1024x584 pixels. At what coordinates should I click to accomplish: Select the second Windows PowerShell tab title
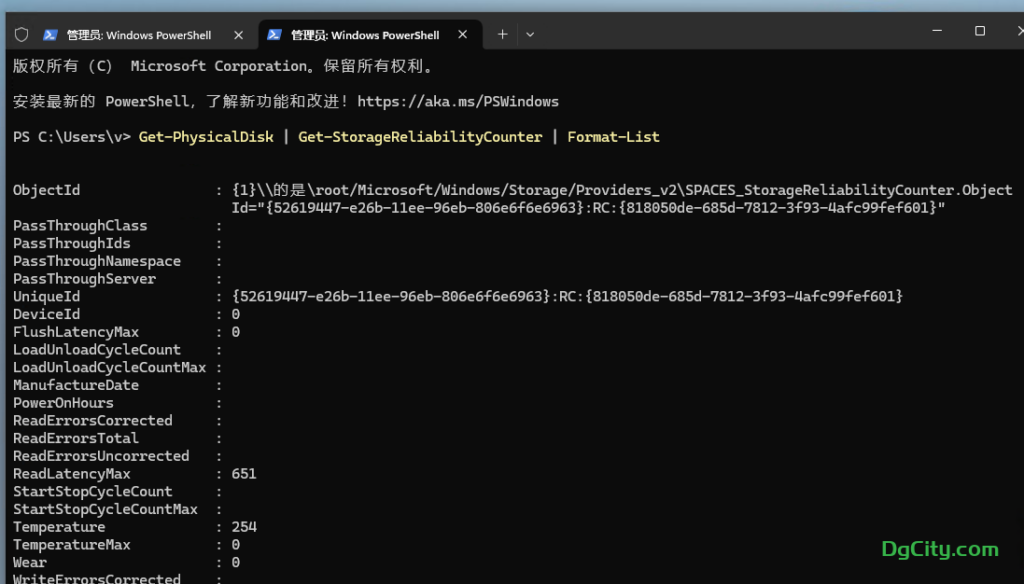pos(364,35)
